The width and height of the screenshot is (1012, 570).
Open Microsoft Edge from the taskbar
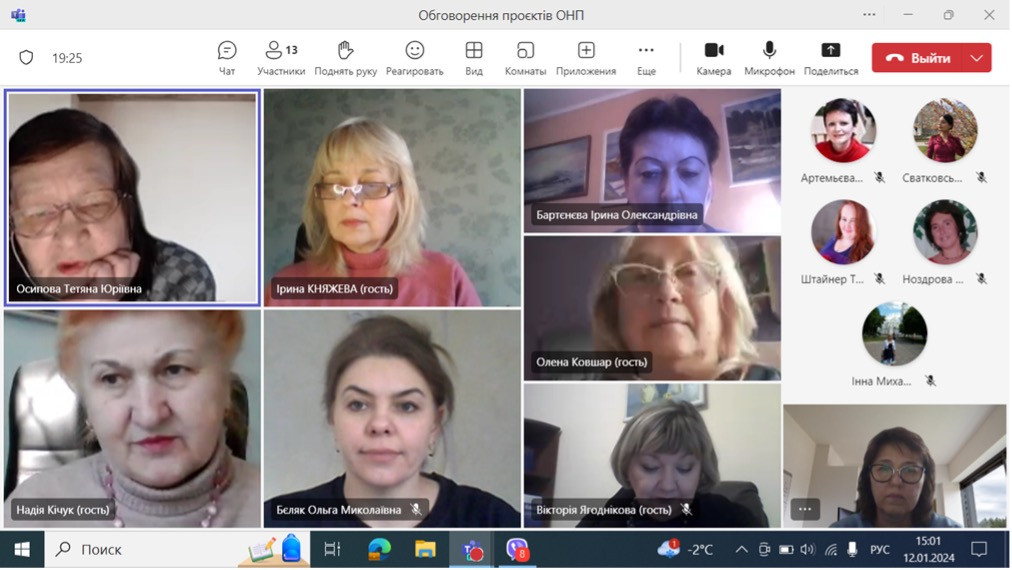coord(380,549)
